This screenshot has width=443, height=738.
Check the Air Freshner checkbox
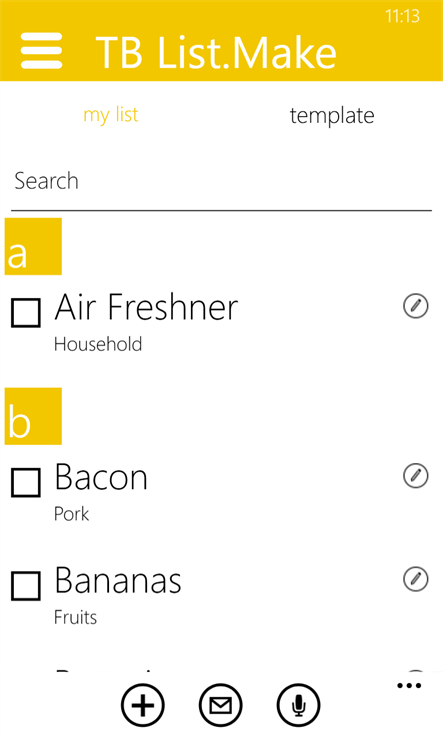click(26, 313)
